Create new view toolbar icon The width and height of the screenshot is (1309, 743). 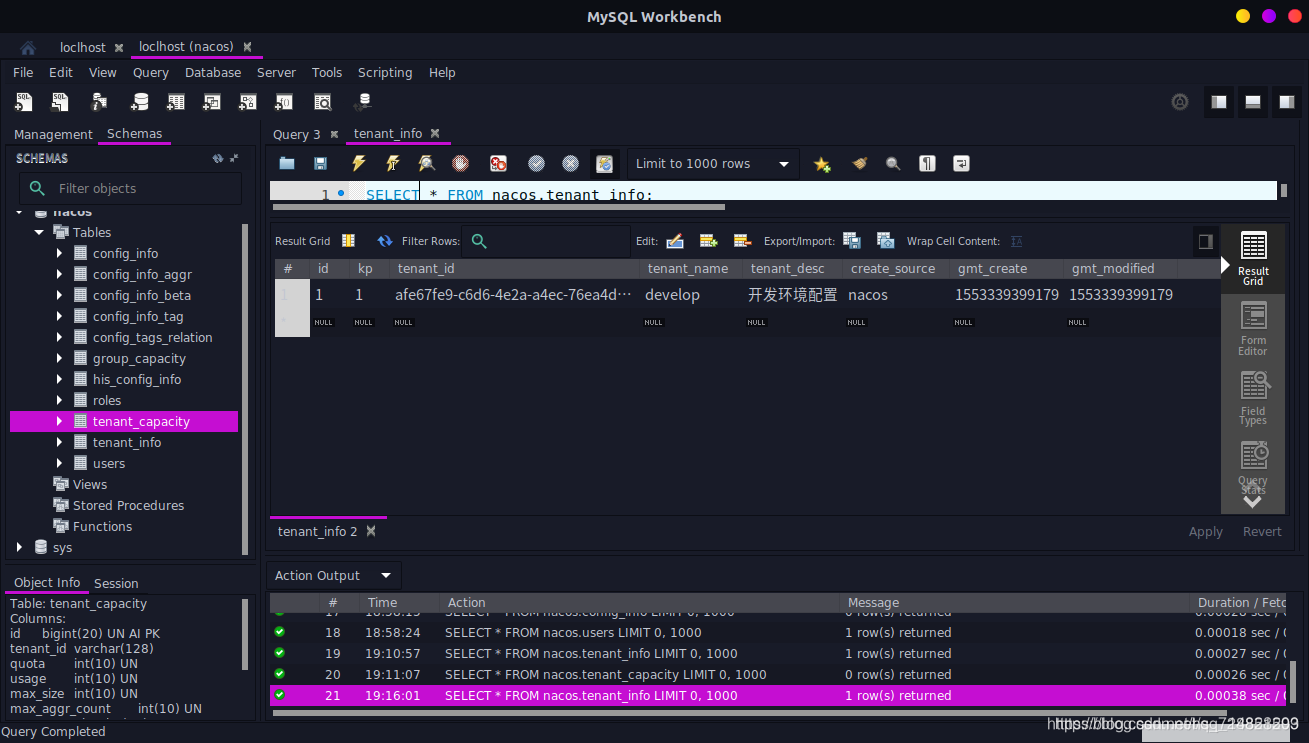[x=212, y=102]
